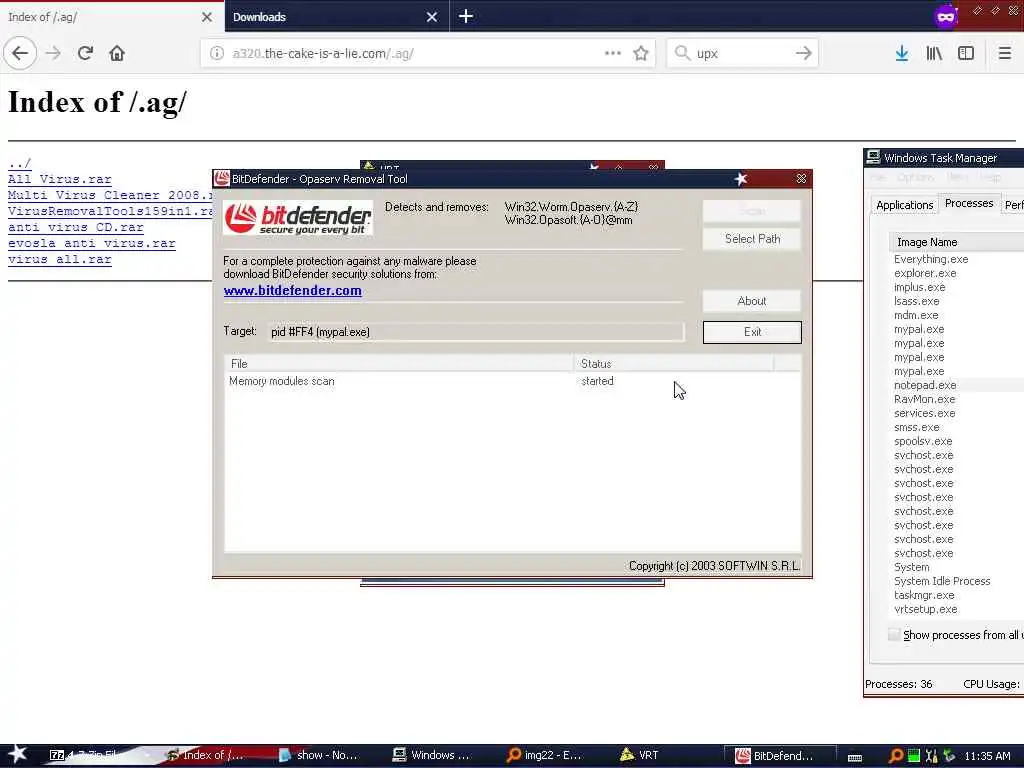Open the browser Home page icon
The width and height of the screenshot is (1024, 768).
(x=117, y=53)
